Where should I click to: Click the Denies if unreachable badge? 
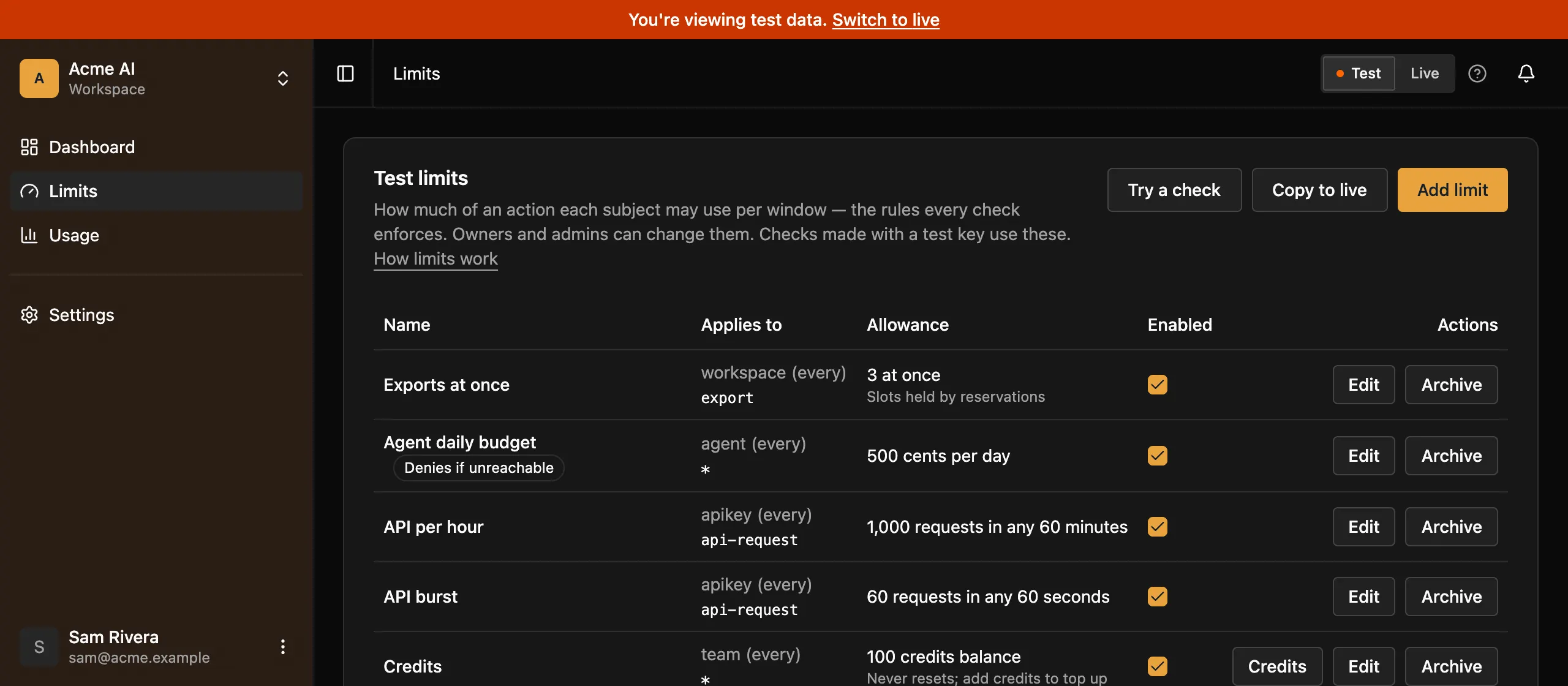coord(479,468)
